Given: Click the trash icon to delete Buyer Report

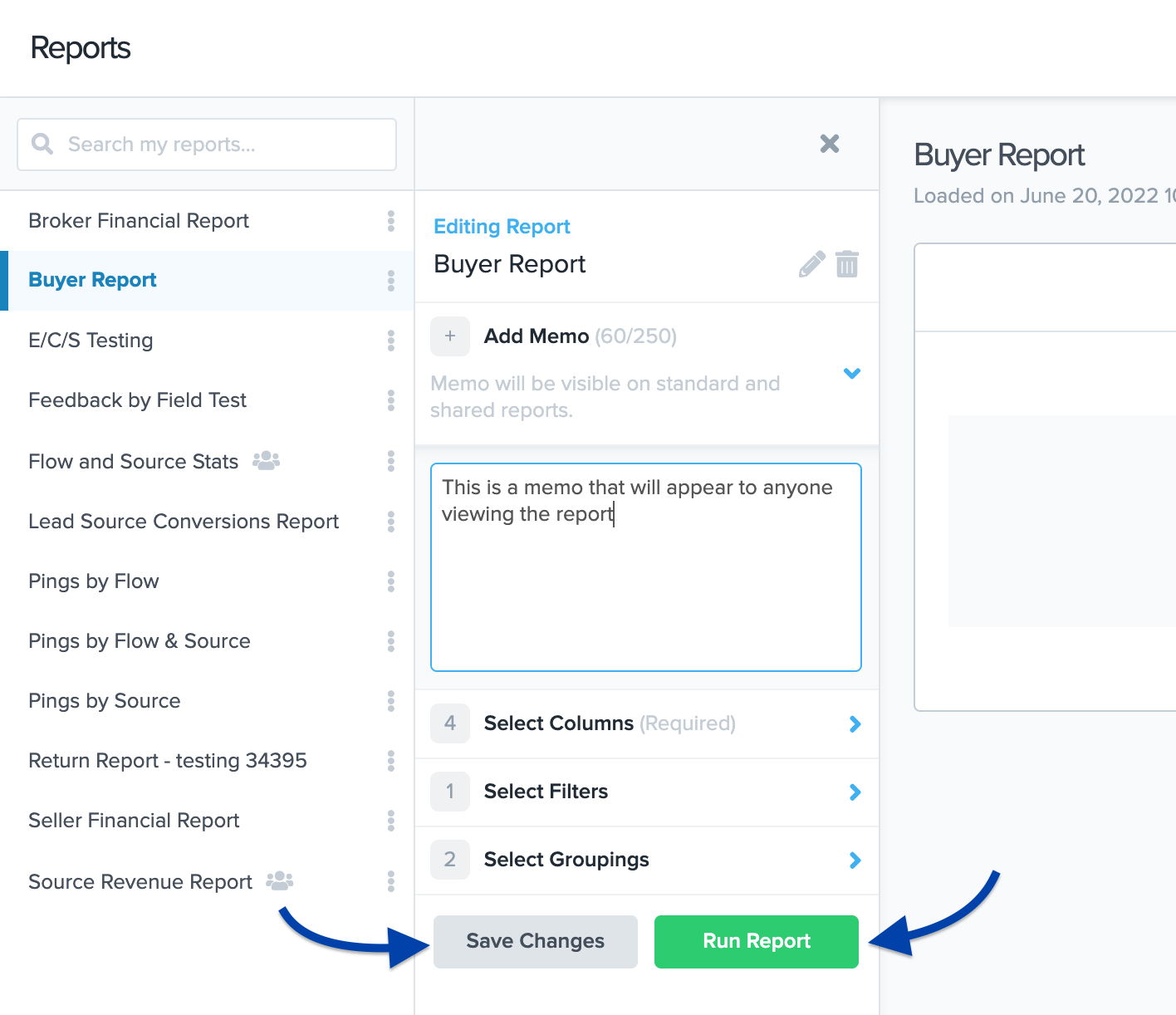Looking at the screenshot, I should [x=846, y=264].
